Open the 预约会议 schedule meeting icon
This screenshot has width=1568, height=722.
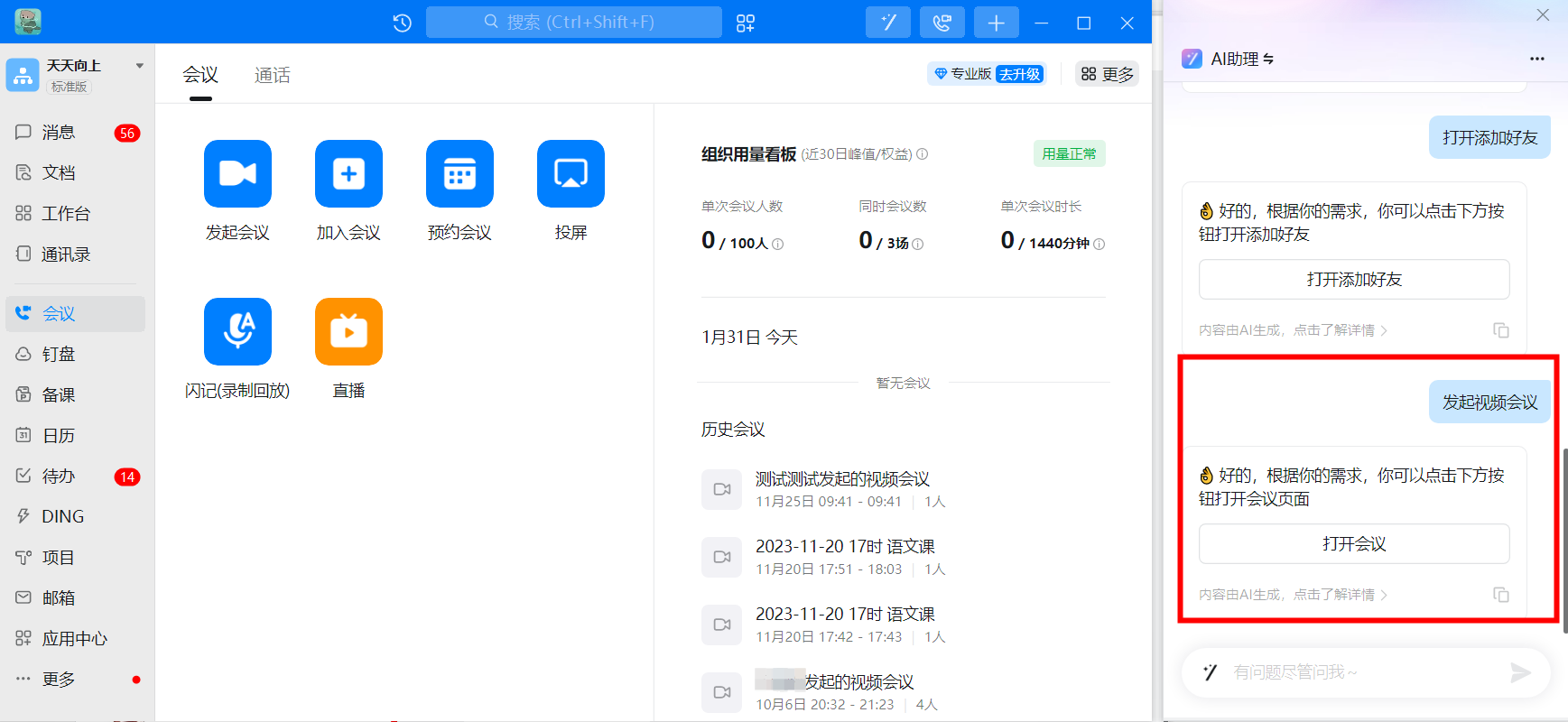(x=459, y=173)
